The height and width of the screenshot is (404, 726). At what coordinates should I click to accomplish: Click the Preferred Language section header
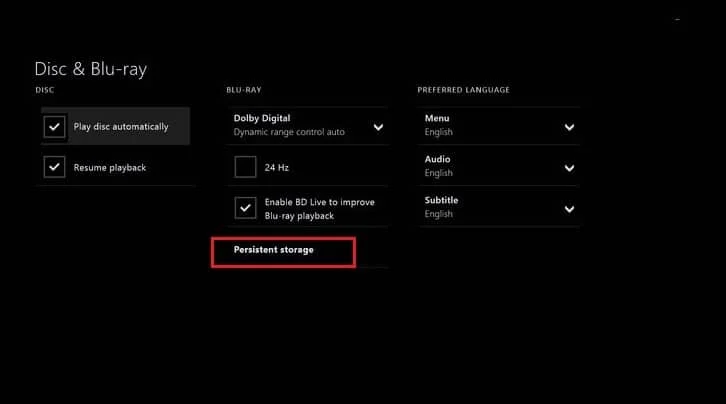(x=463, y=90)
